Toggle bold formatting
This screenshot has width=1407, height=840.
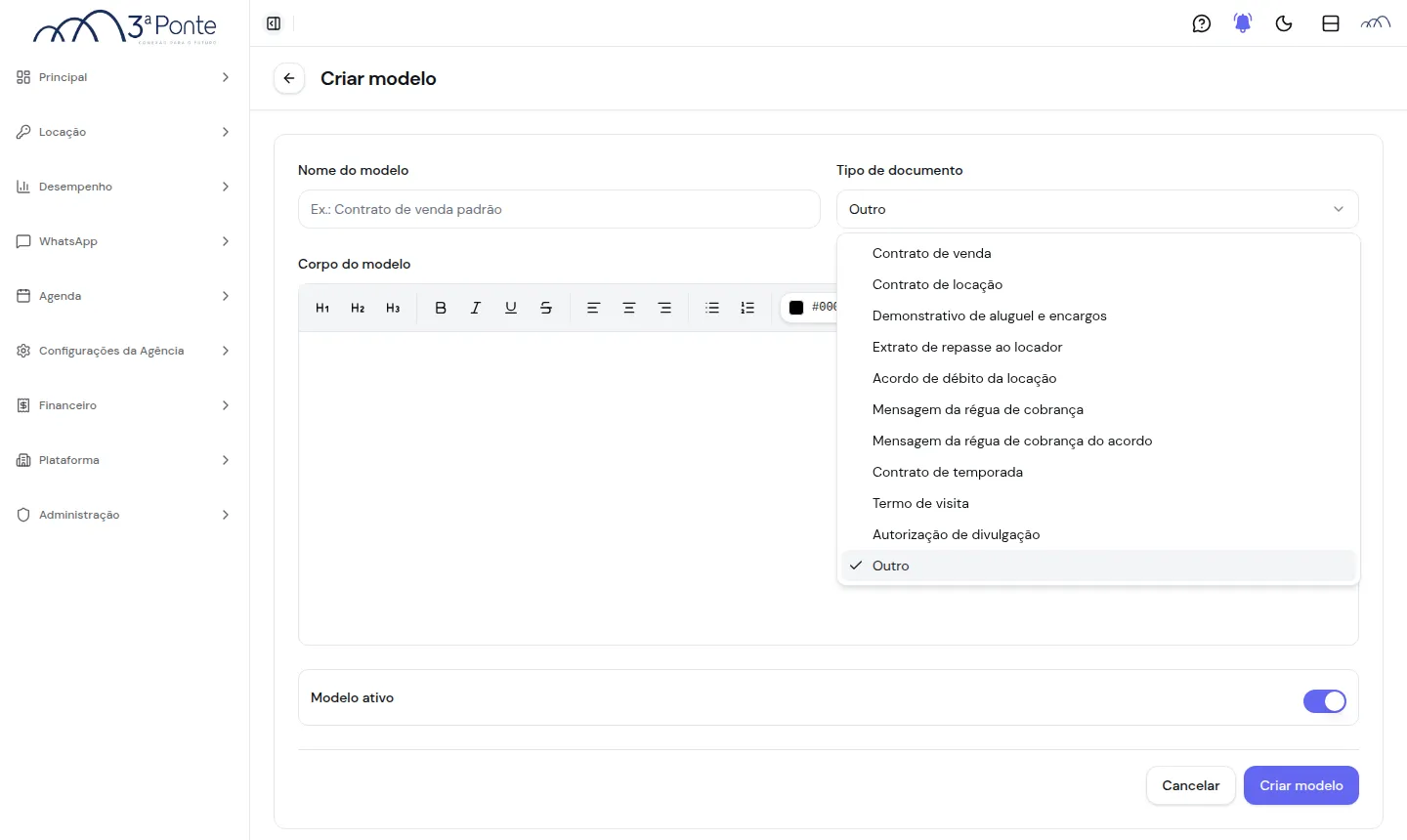[441, 308]
